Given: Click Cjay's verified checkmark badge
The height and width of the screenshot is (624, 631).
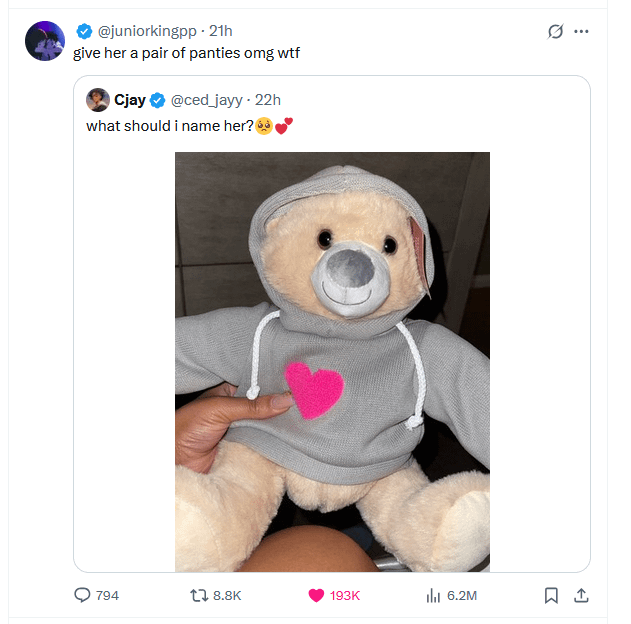Looking at the screenshot, I should pos(157,101).
